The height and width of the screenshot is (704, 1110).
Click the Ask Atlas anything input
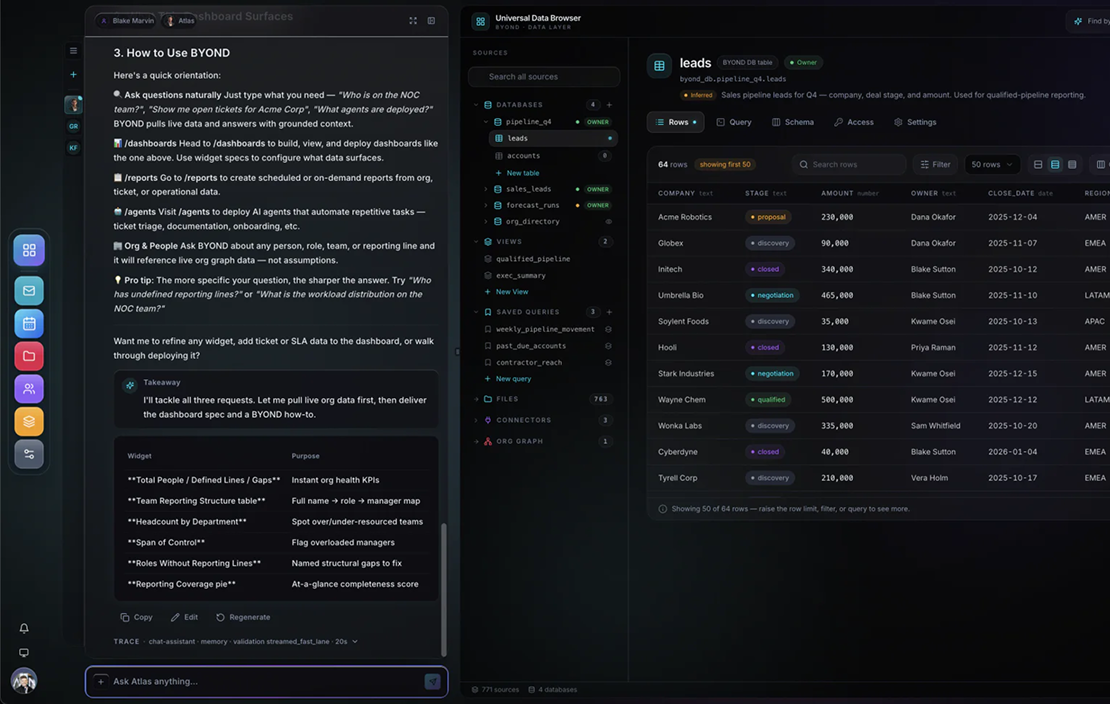pos(265,681)
